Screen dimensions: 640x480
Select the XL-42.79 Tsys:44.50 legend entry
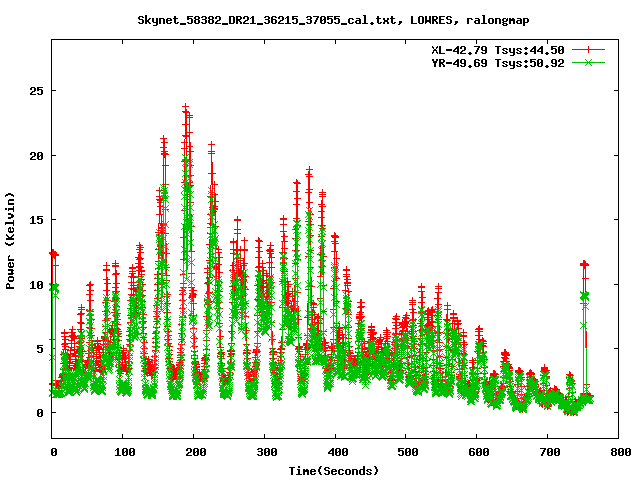coord(498,50)
